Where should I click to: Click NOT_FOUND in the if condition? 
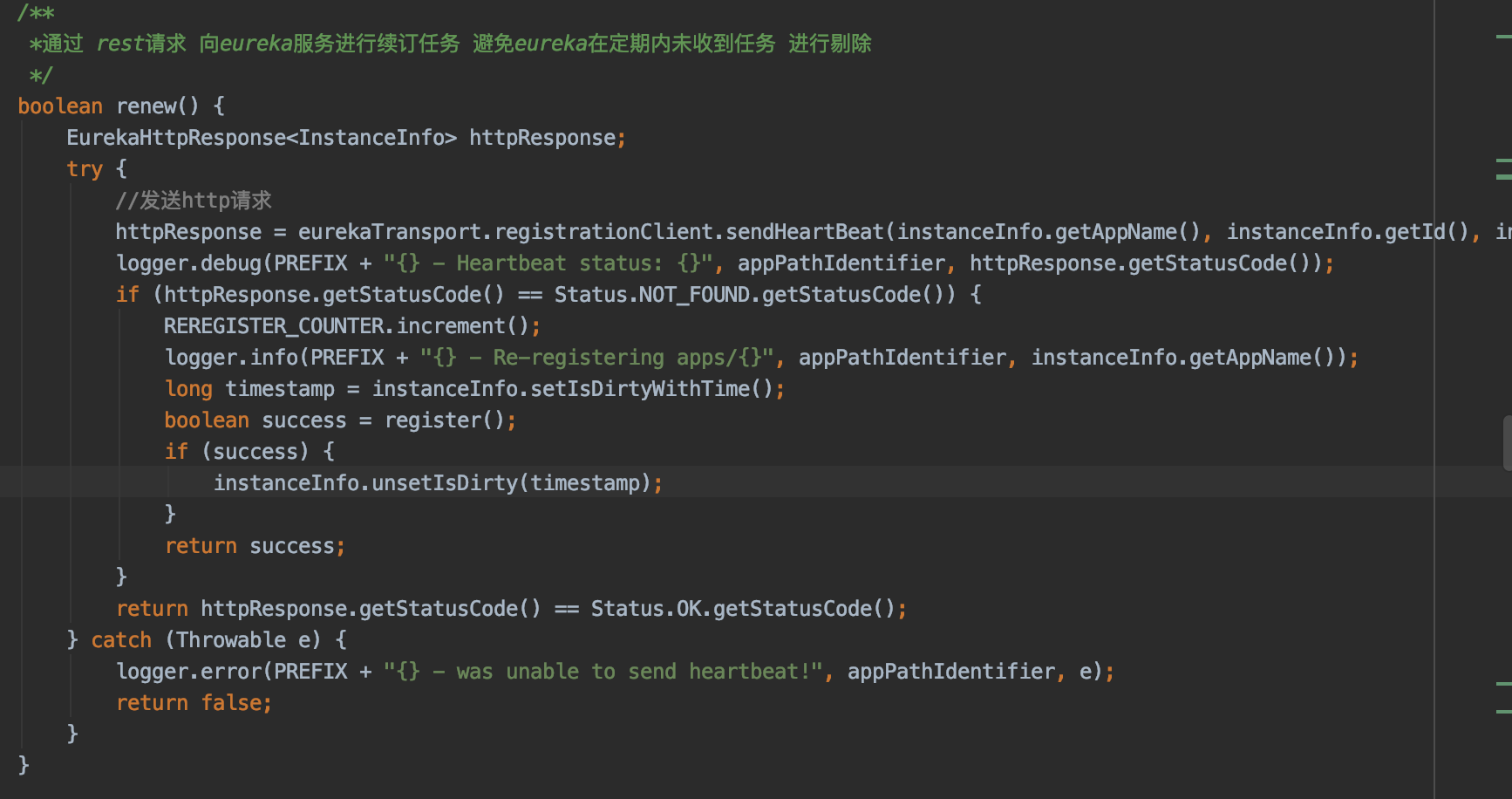point(694,295)
